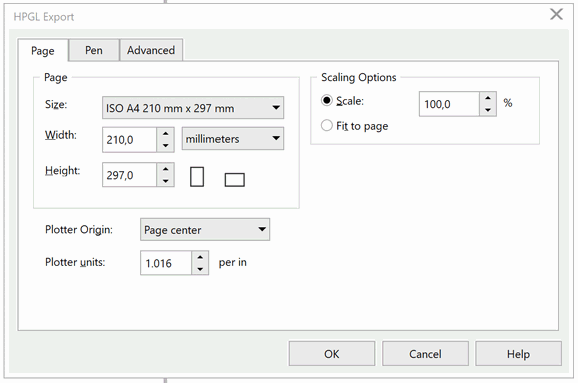Screen dimensions: 578x383
Task: Click the Height value field 297,0
Action: 129,175
